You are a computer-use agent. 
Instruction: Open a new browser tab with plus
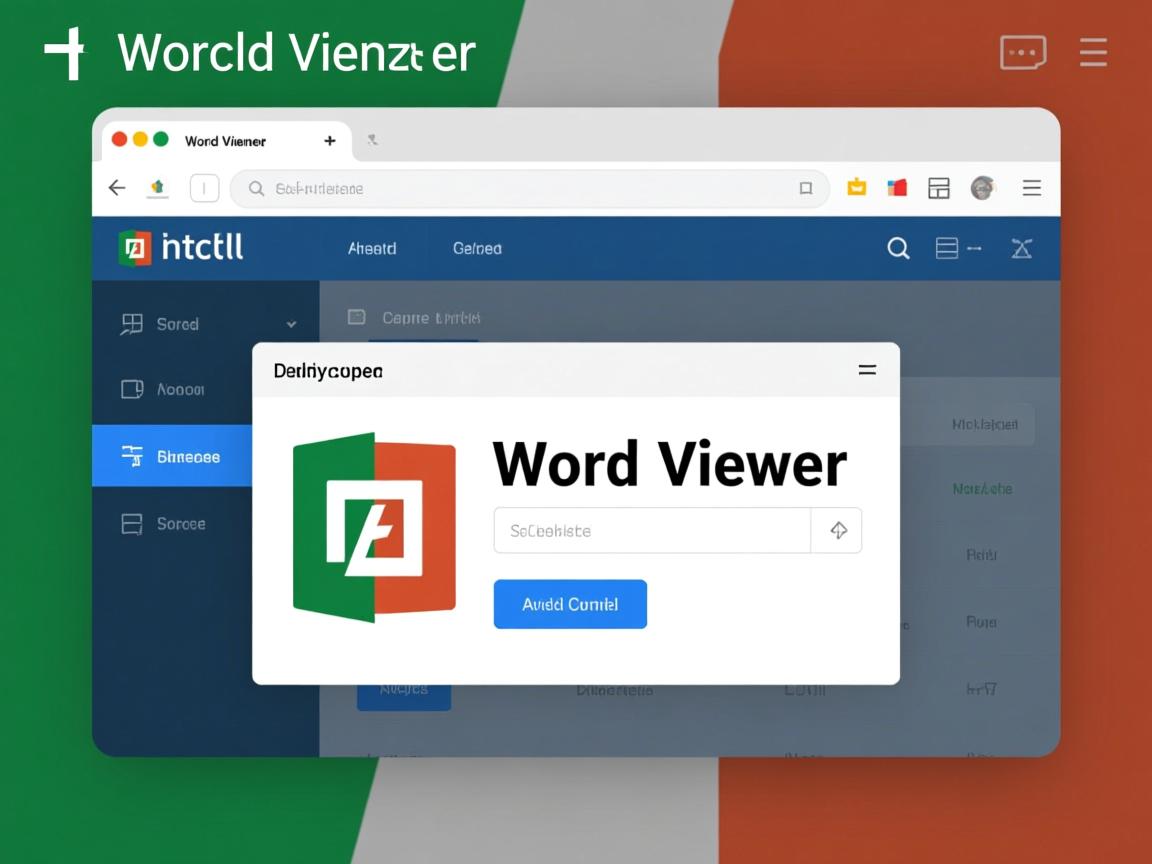pyautogui.click(x=329, y=141)
